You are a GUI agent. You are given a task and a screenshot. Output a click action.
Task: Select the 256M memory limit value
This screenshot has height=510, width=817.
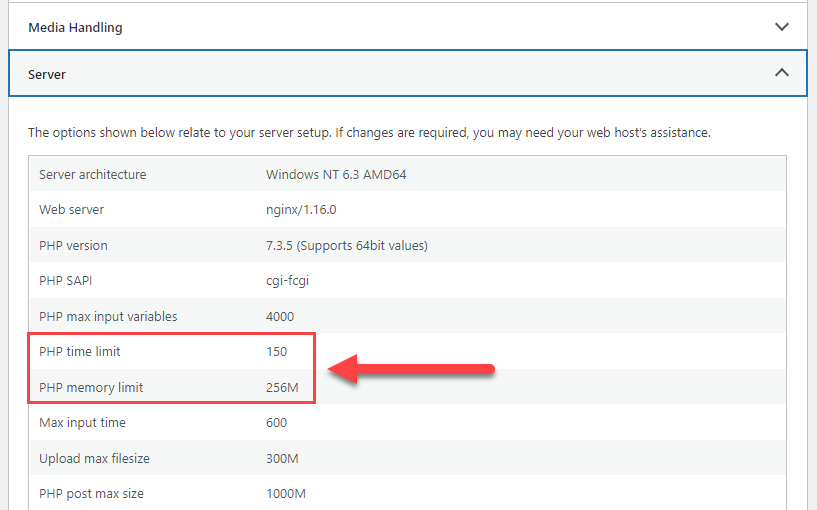click(x=282, y=388)
